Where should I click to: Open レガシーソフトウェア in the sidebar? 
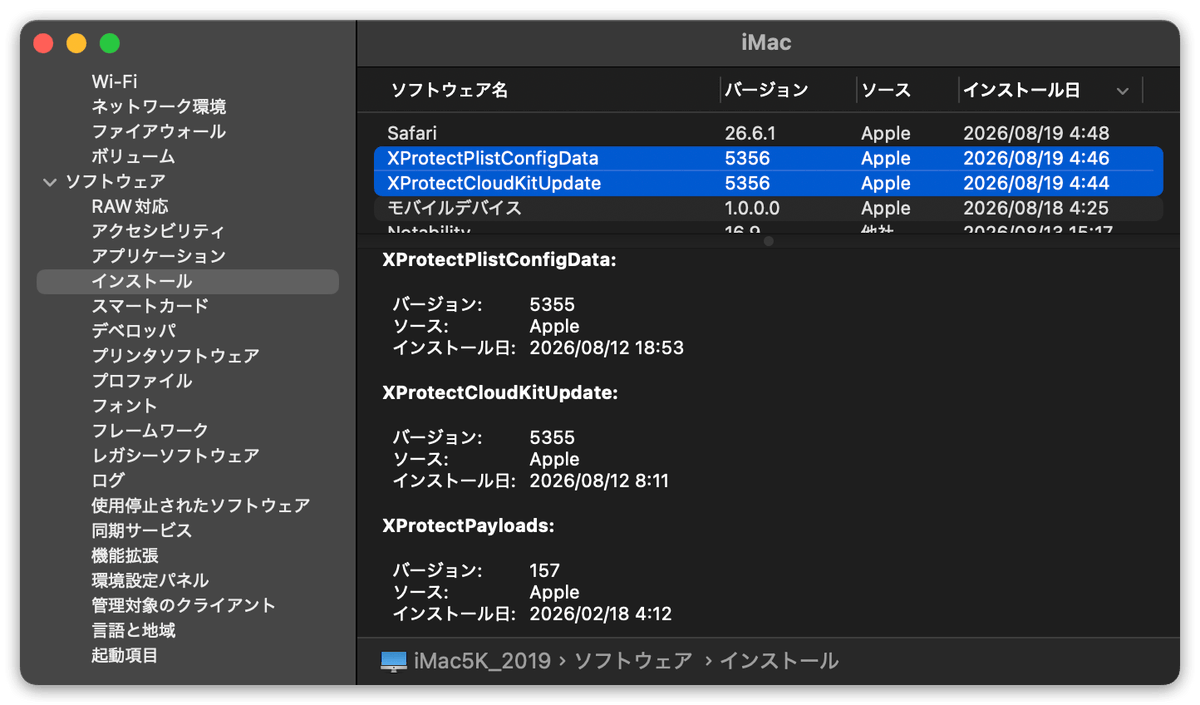[x=175, y=456]
